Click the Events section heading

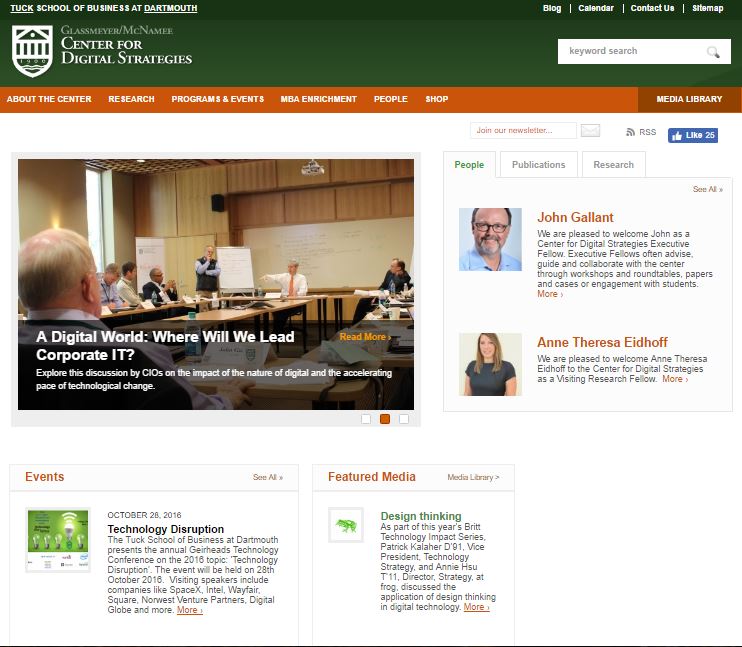coord(44,477)
